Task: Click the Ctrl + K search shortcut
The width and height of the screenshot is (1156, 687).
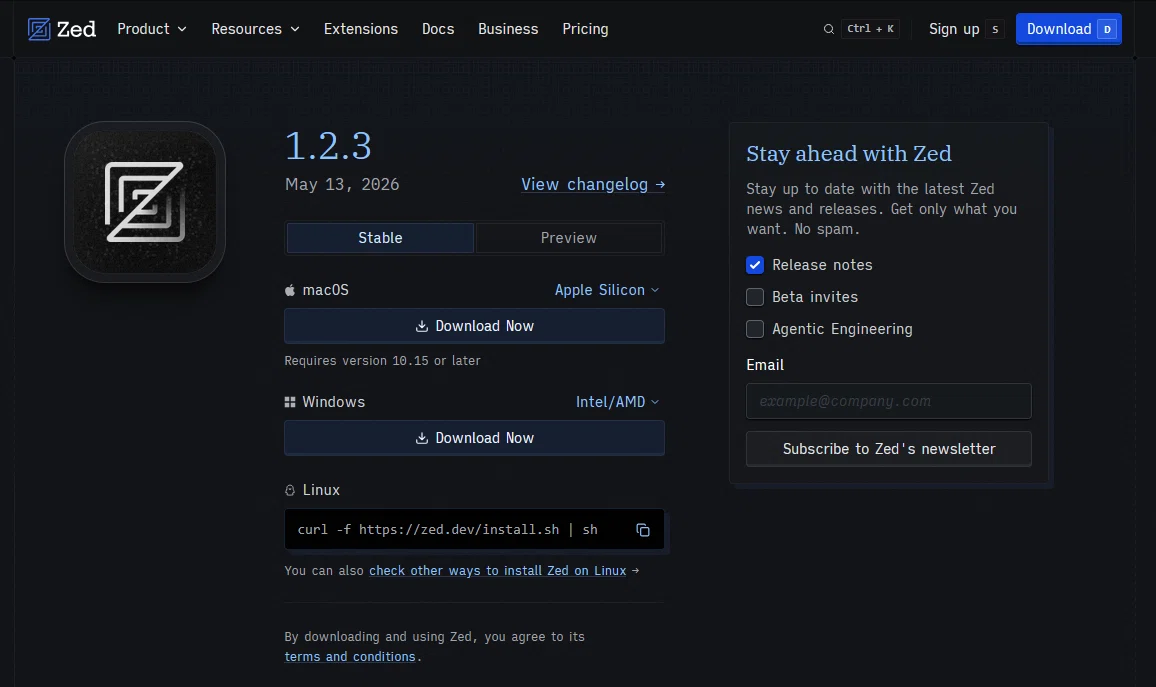Action: tap(870, 29)
